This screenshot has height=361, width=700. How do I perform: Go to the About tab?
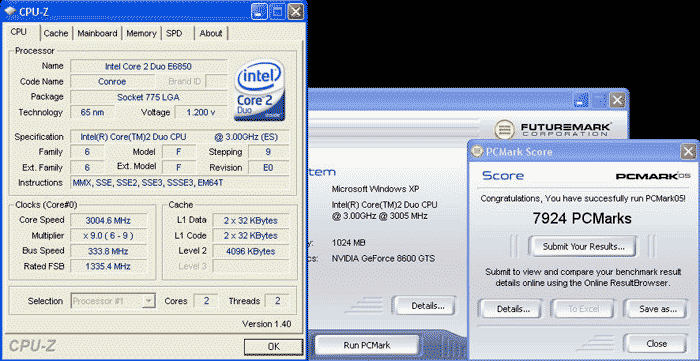click(211, 33)
